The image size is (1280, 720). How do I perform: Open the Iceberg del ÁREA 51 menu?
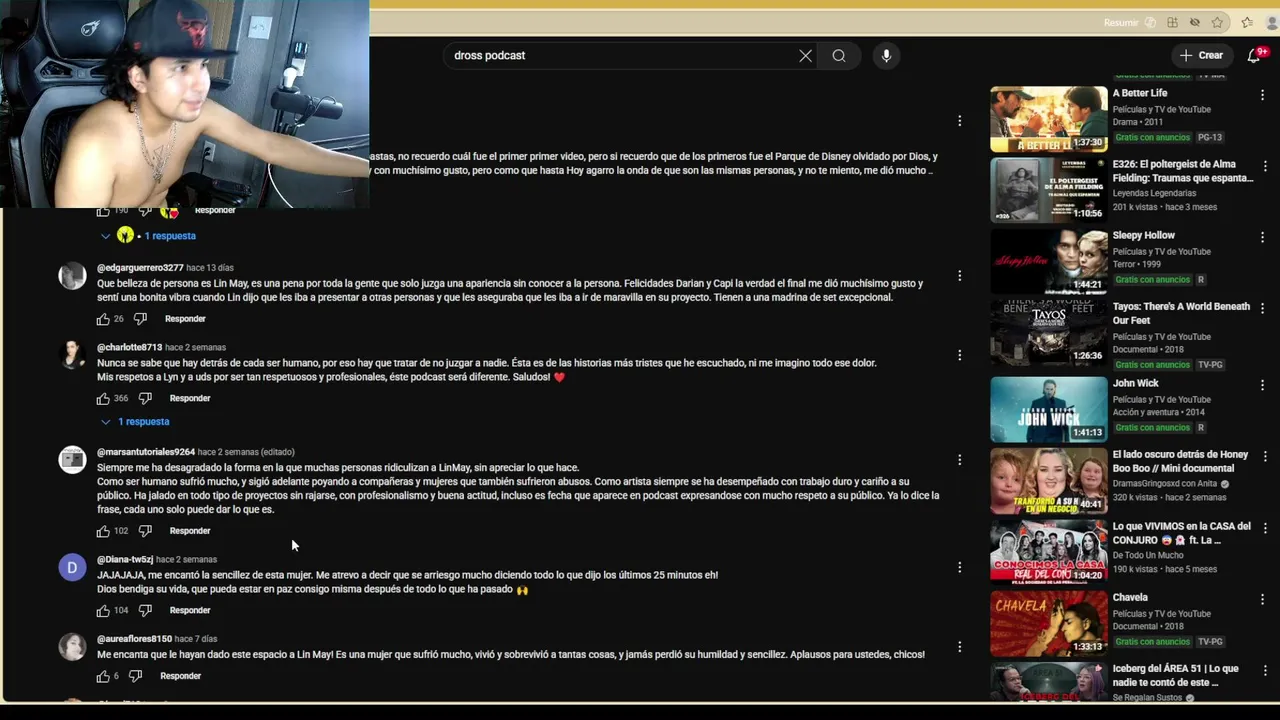pyautogui.click(x=1263, y=670)
